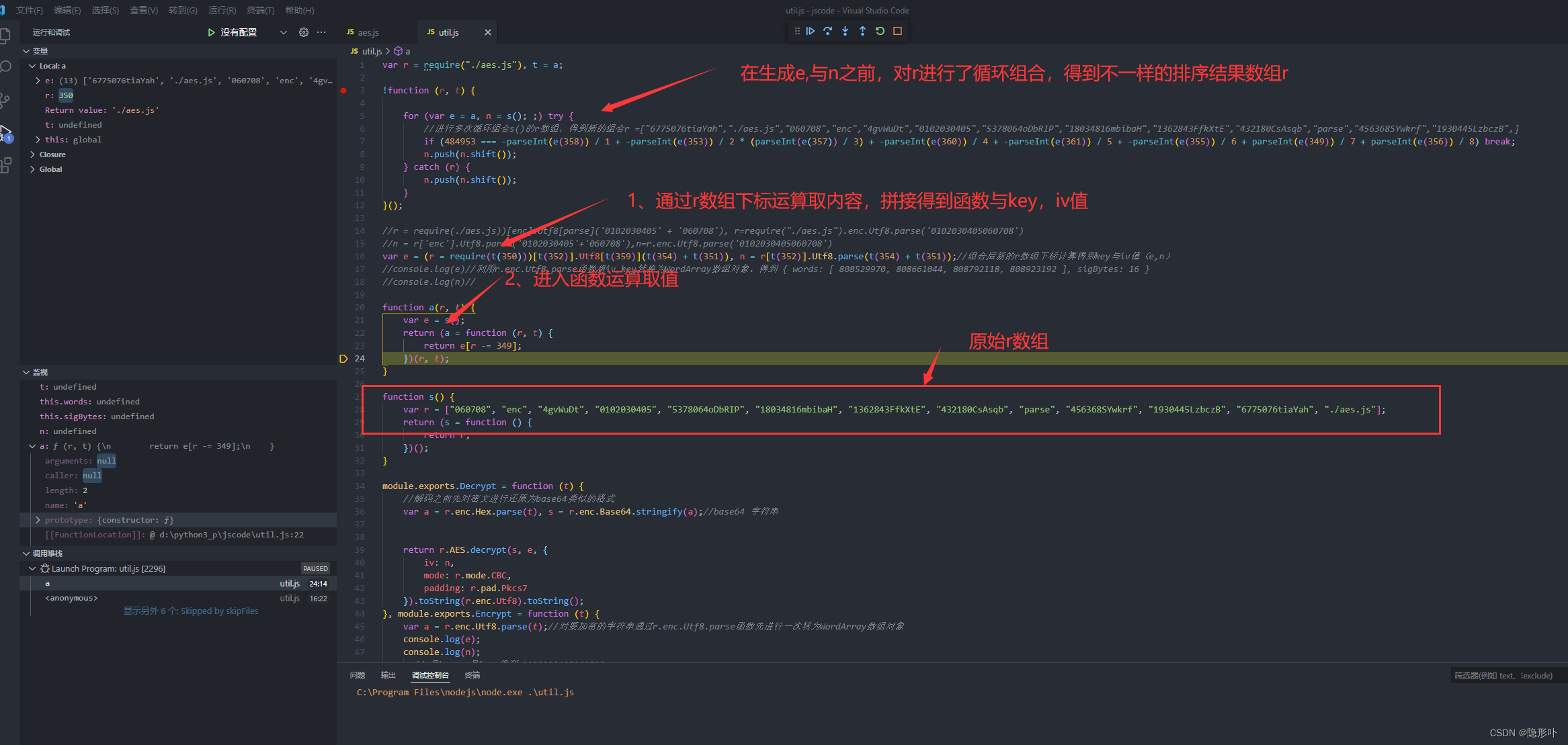Image resolution: width=1568 pixels, height=745 pixels.
Task: Click util.js in the breadcrumb path
Action: 372,51
